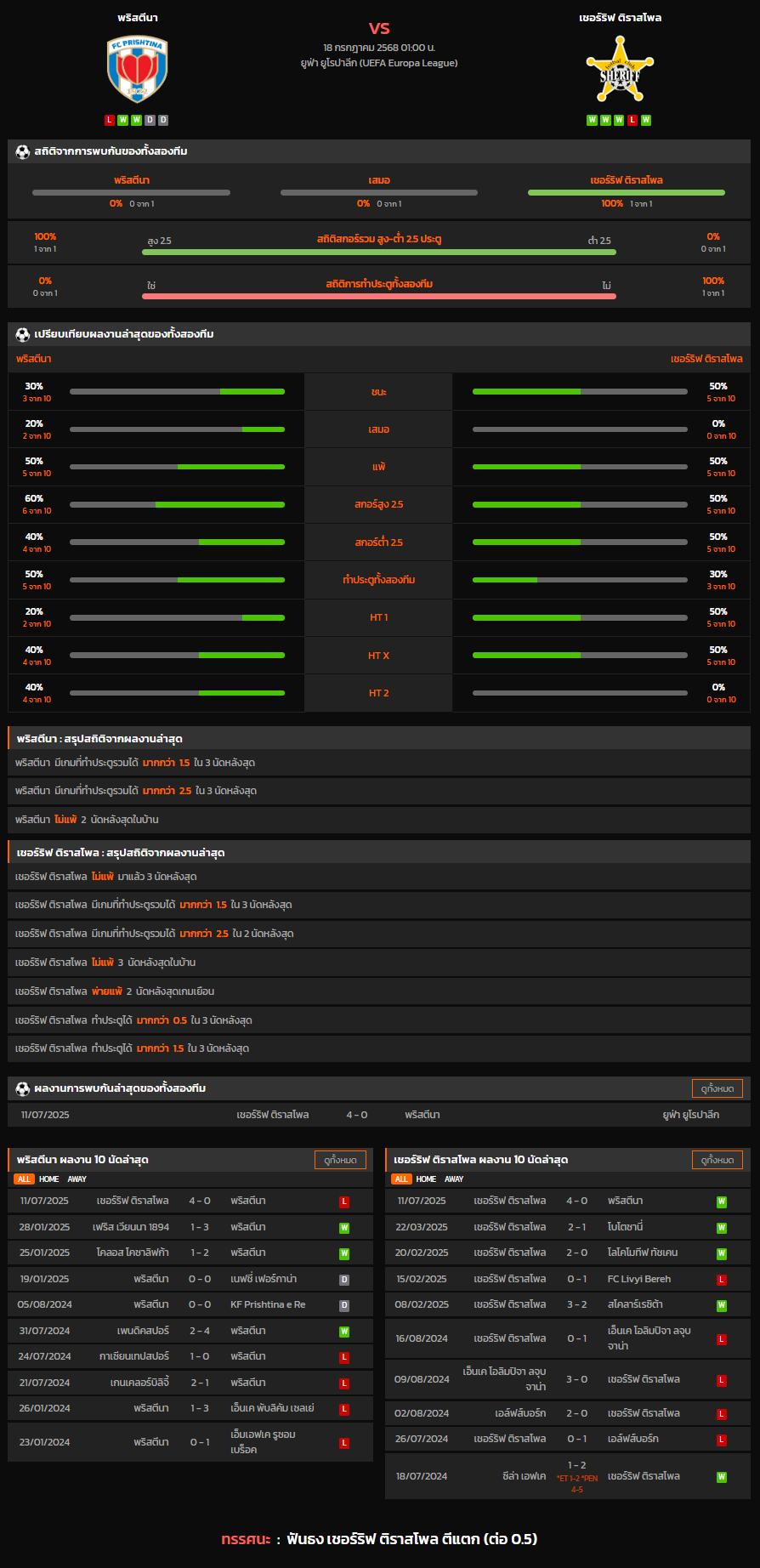Switch to AWAY tab in เชอร์รีฟ ติราสโพล table
This screenshot has width=760, height=1568.
[x=455, y=1179]
